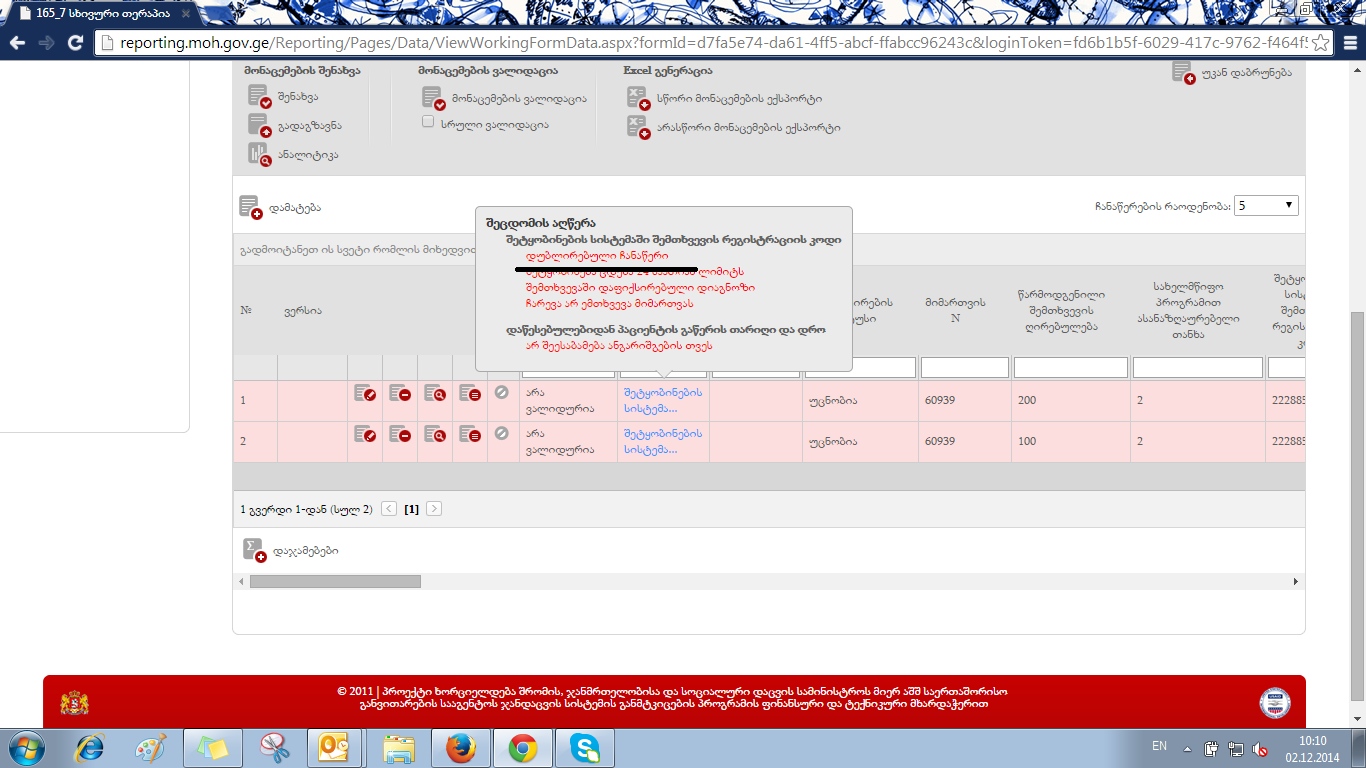Click the view/search icon in row 1
Screen dimensions: 1366x768
pos(435,394)
